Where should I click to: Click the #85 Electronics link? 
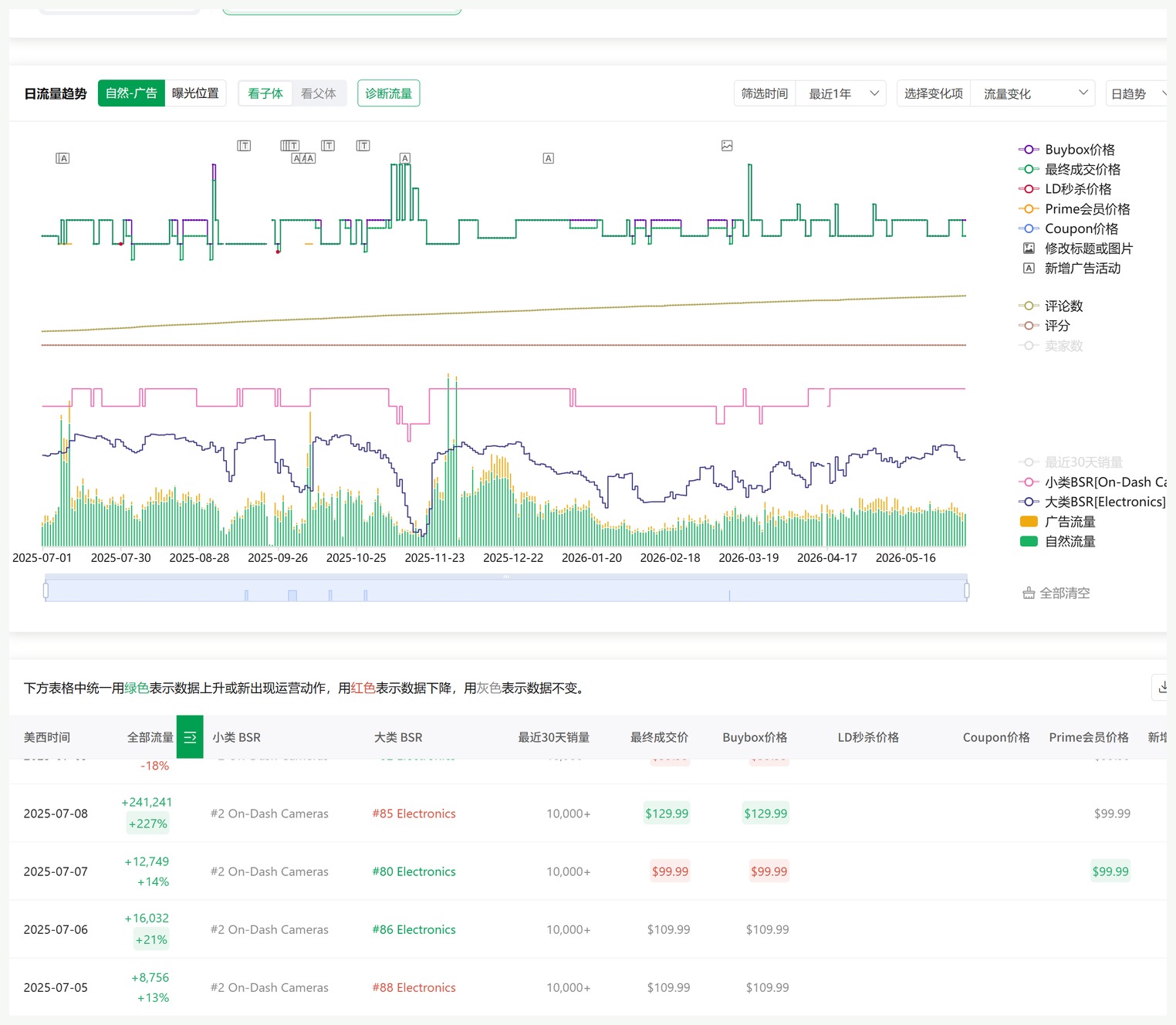(414, 814)
